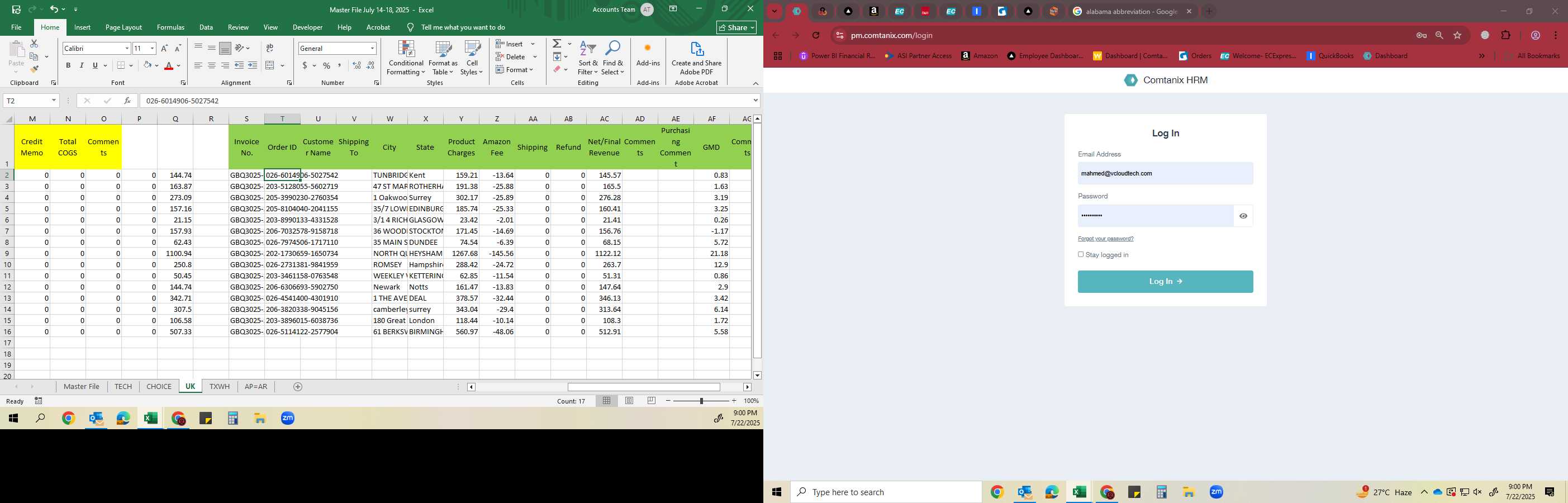
Task: Toggle Bold formatting in Excel ribbon
Action: pos(68,66)
